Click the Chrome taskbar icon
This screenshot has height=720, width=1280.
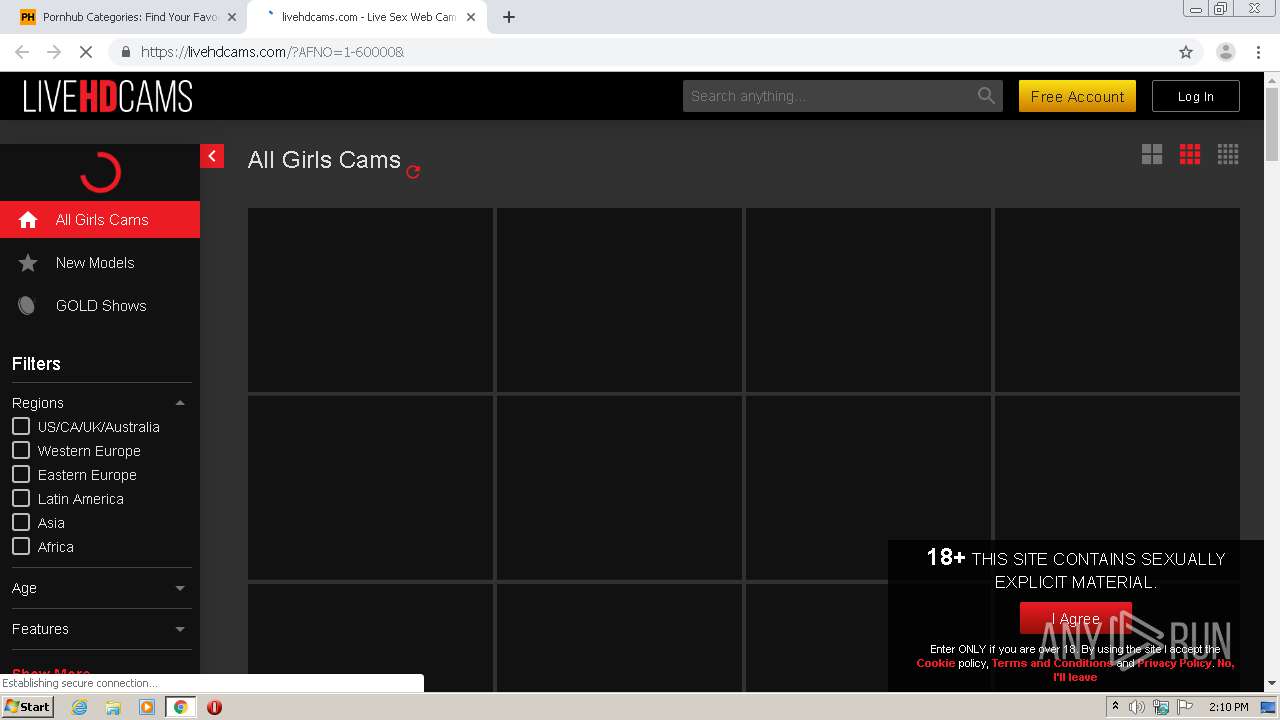(180, 707)
